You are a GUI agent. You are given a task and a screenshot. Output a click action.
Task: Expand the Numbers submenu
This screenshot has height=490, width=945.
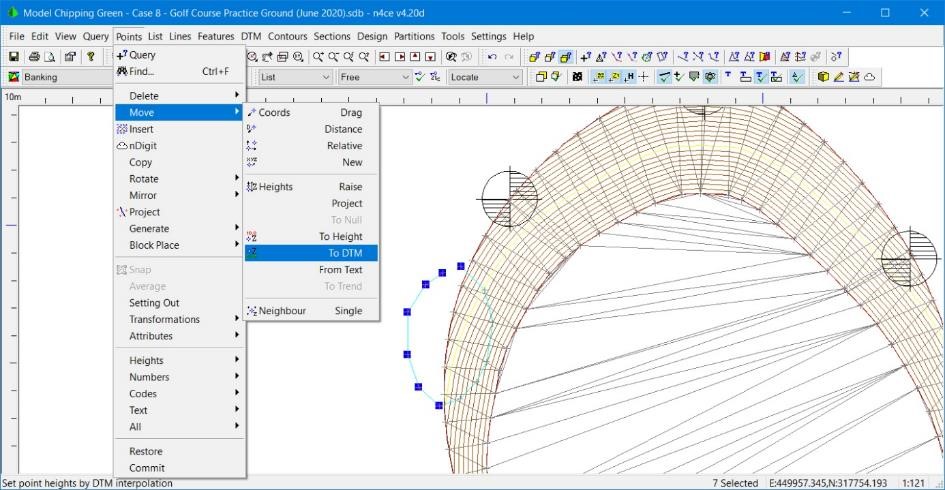click(180, 377)
